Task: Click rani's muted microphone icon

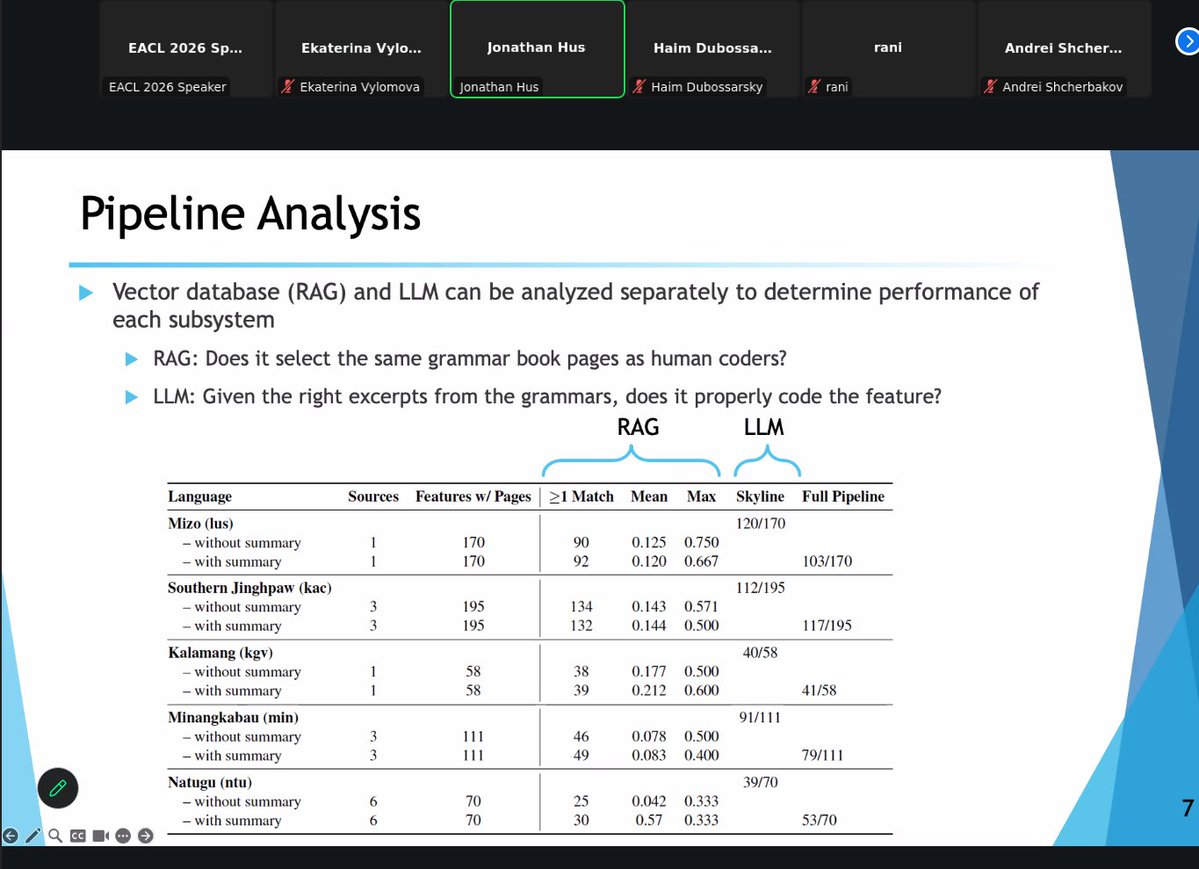Action: point(814,86)
